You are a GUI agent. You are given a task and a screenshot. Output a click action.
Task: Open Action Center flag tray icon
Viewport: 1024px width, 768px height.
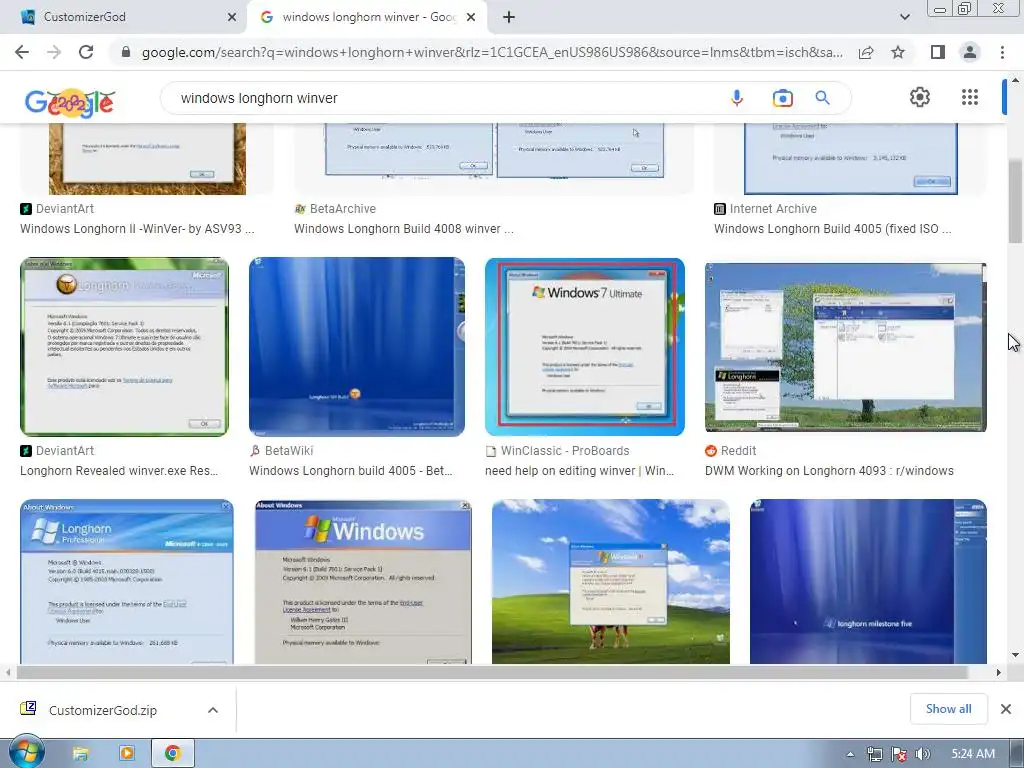pyautogui.click(x=899, y=754)
